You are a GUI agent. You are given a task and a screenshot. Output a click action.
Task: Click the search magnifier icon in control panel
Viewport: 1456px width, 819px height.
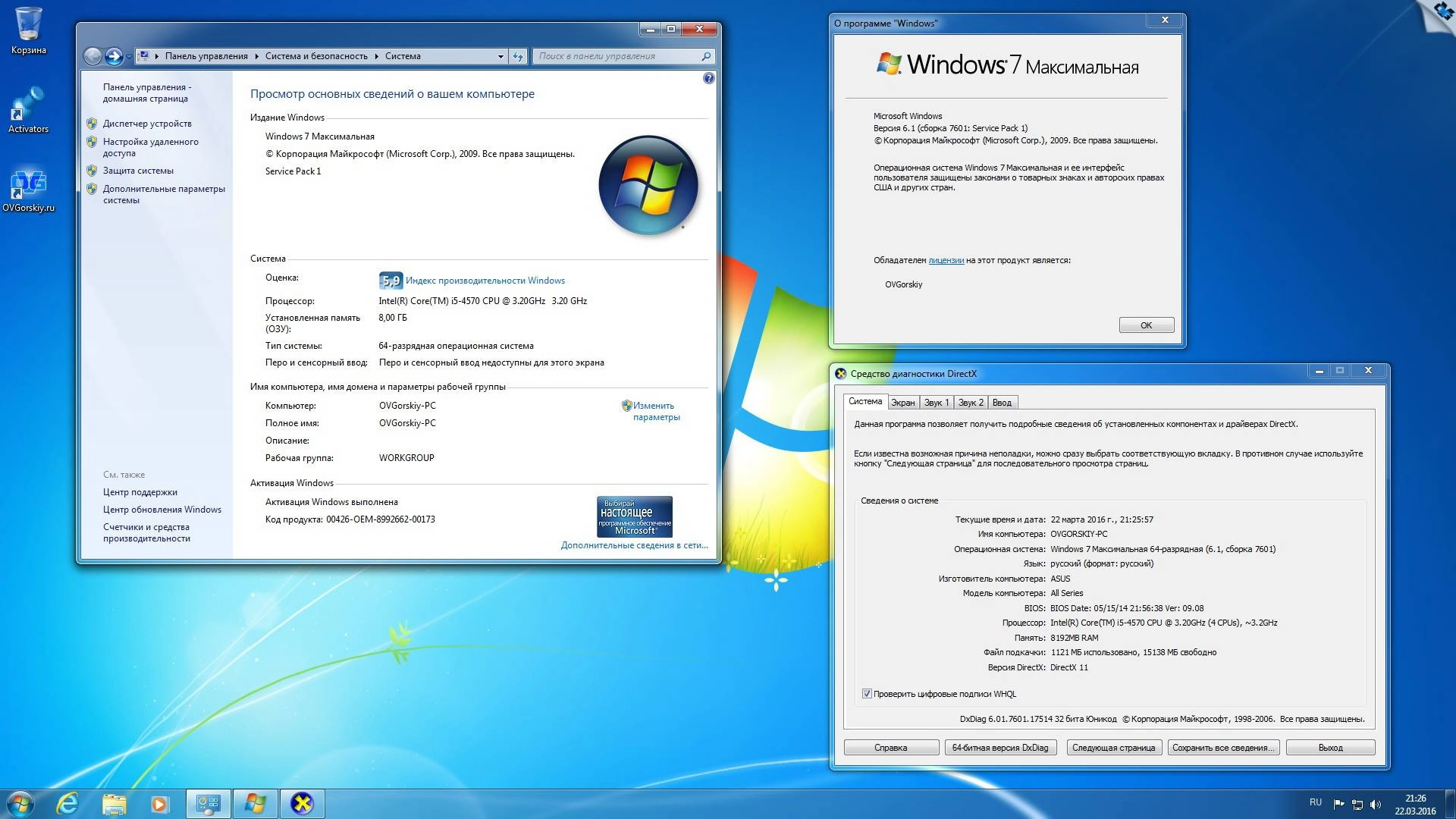pyautogui.click(x=706, y=56)
